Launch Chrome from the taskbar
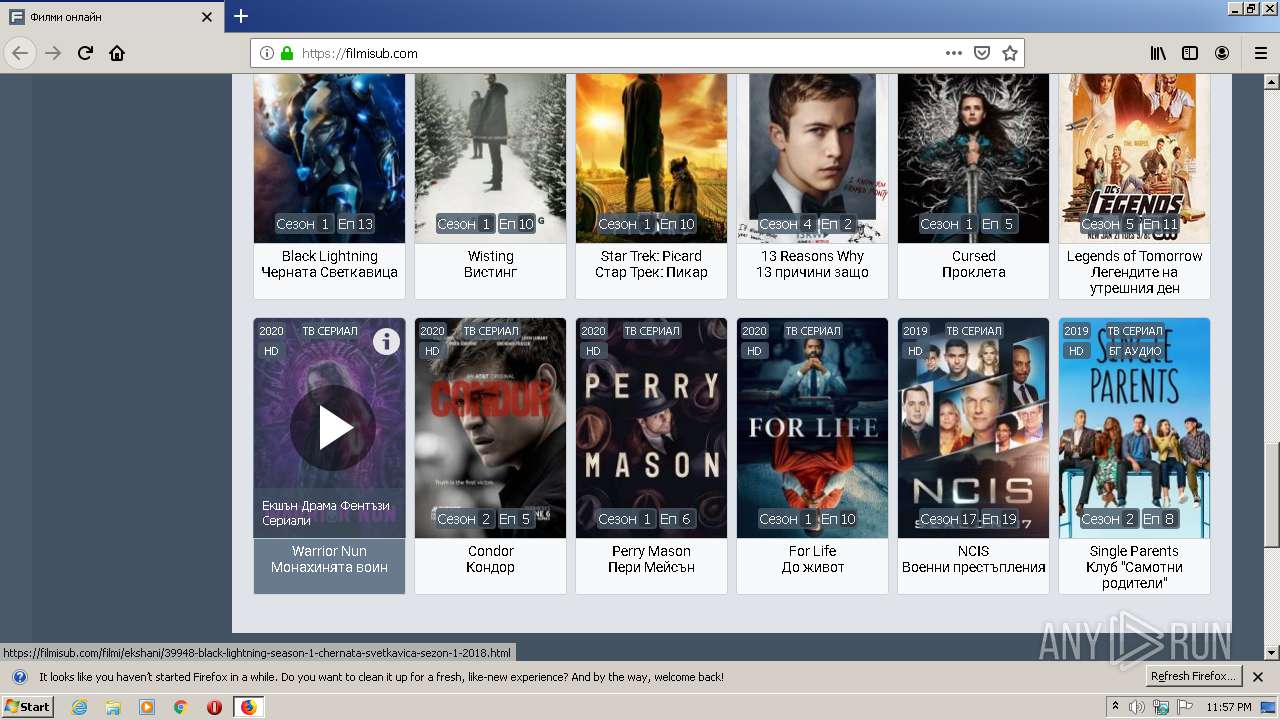1280x720 pixels. (180, 707)
